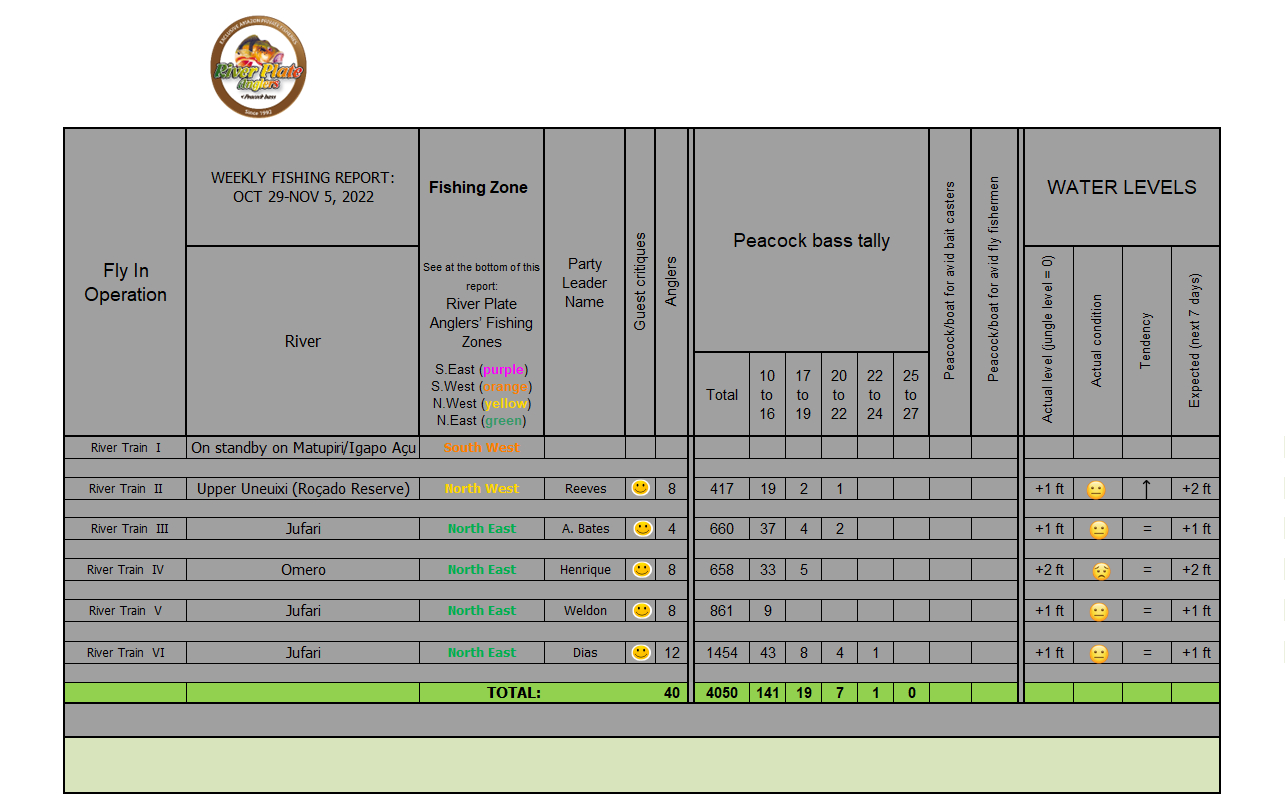Click the guest critique smiley for Weldon
Screen dimensions: 1285x811
click(x=641, y=610)
